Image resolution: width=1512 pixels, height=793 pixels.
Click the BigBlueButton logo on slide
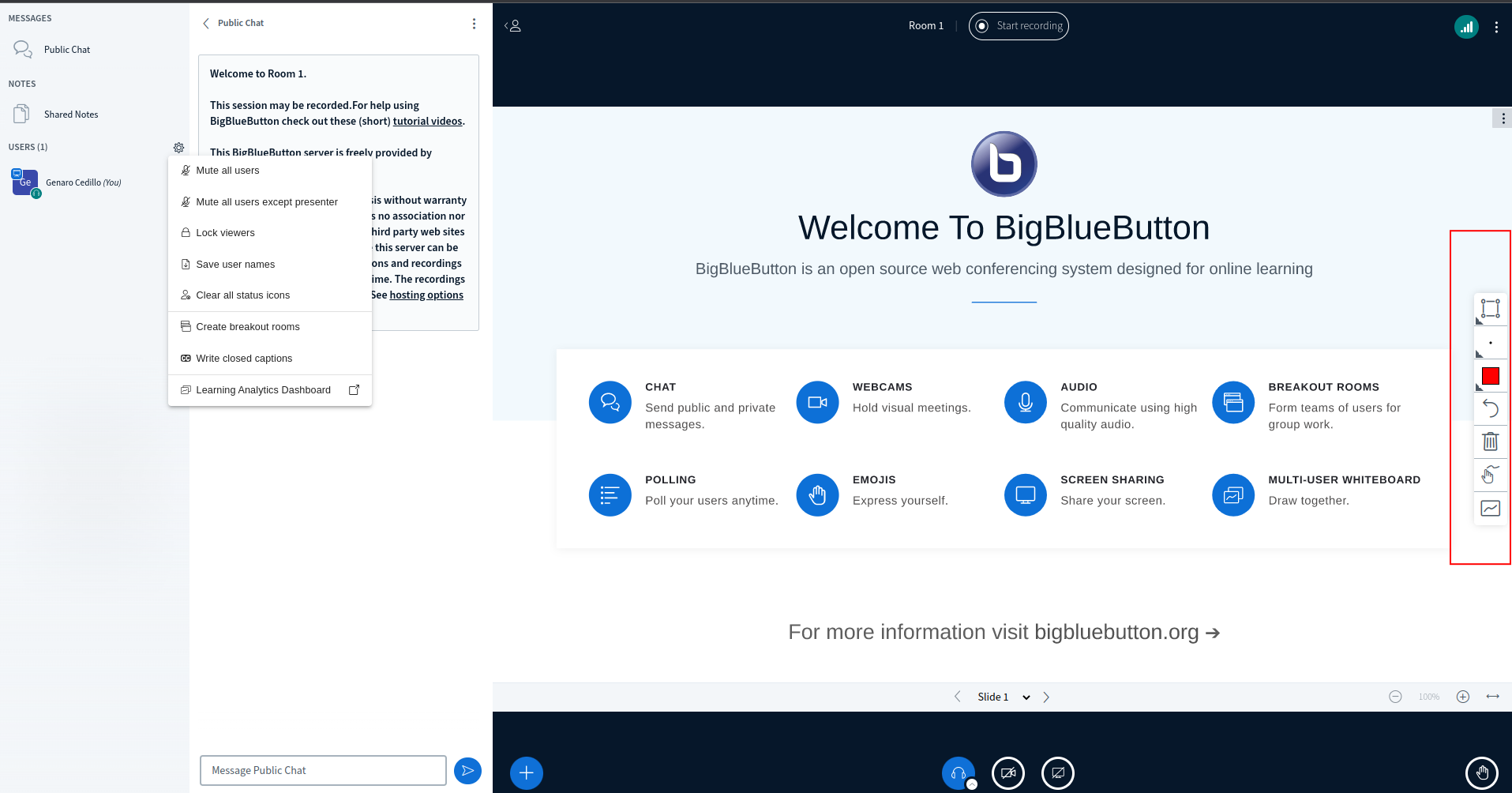(1004, 164)
